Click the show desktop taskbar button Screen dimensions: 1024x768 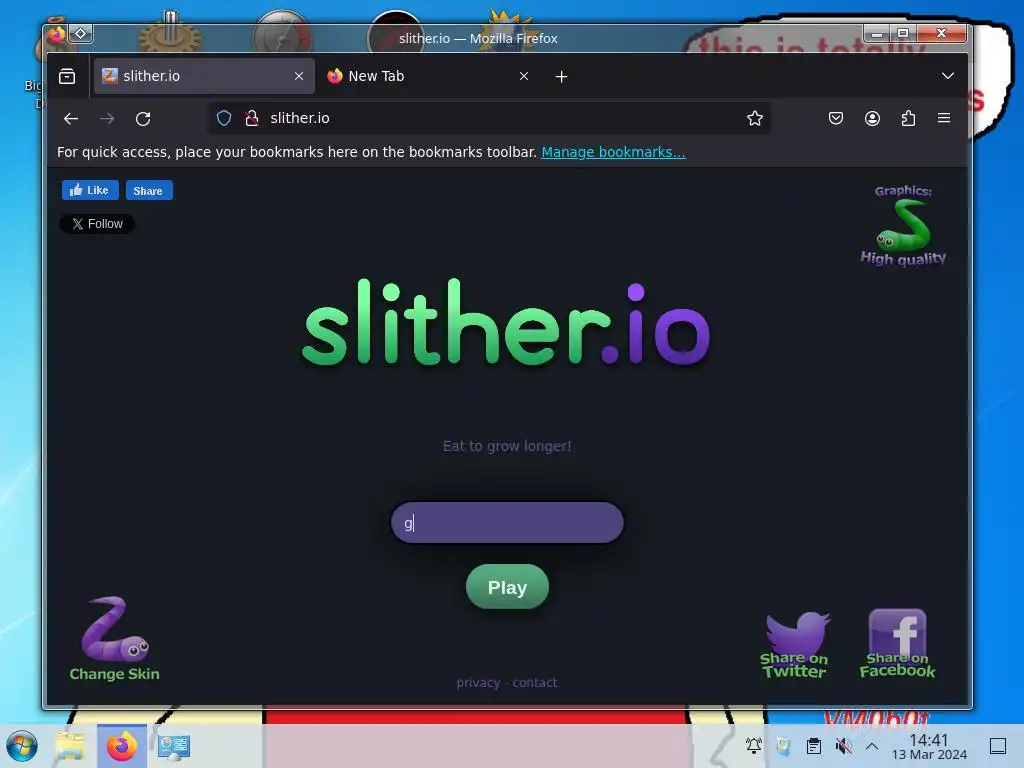point(998,745)
